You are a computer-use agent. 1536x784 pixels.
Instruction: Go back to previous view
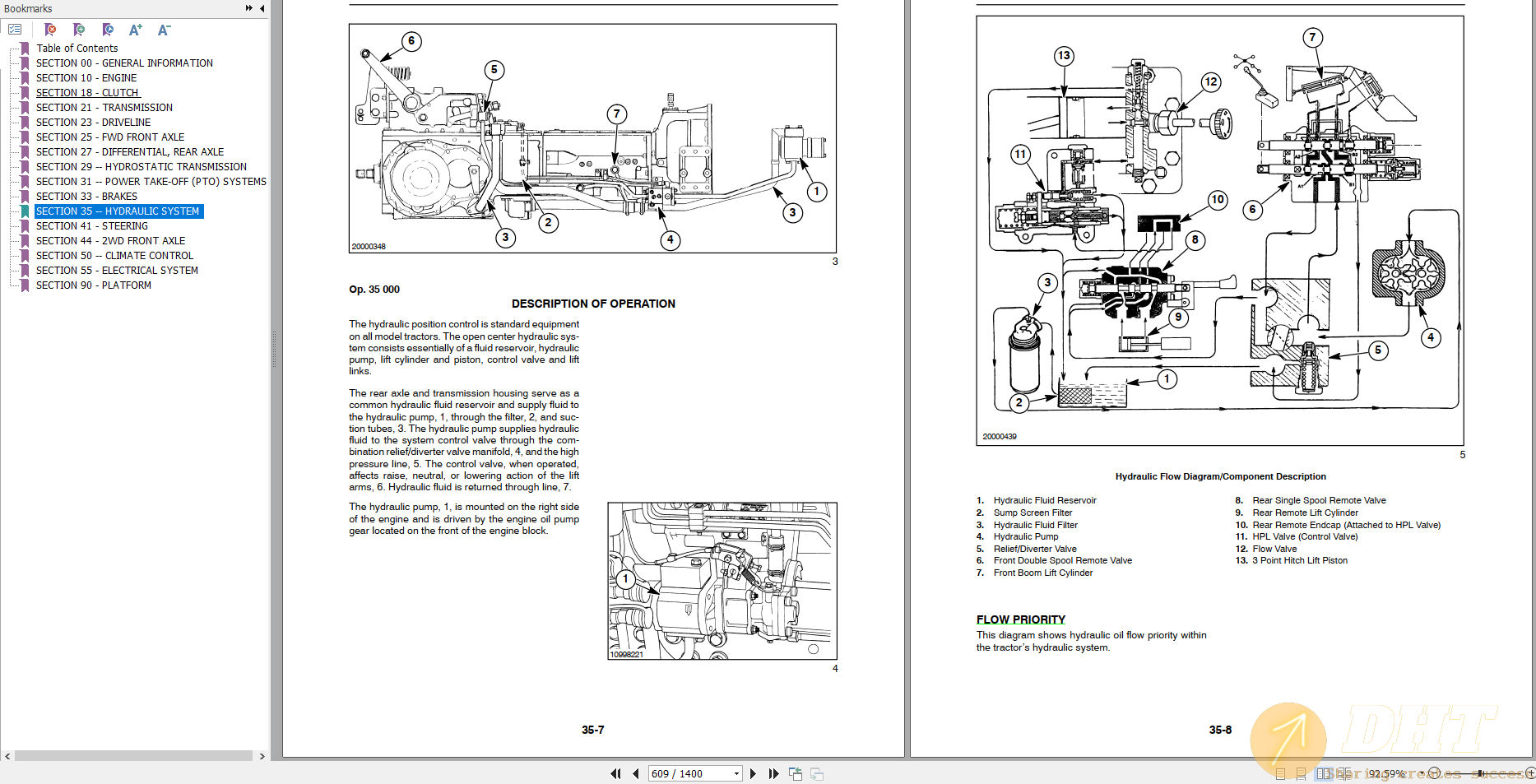click(795, 773)
